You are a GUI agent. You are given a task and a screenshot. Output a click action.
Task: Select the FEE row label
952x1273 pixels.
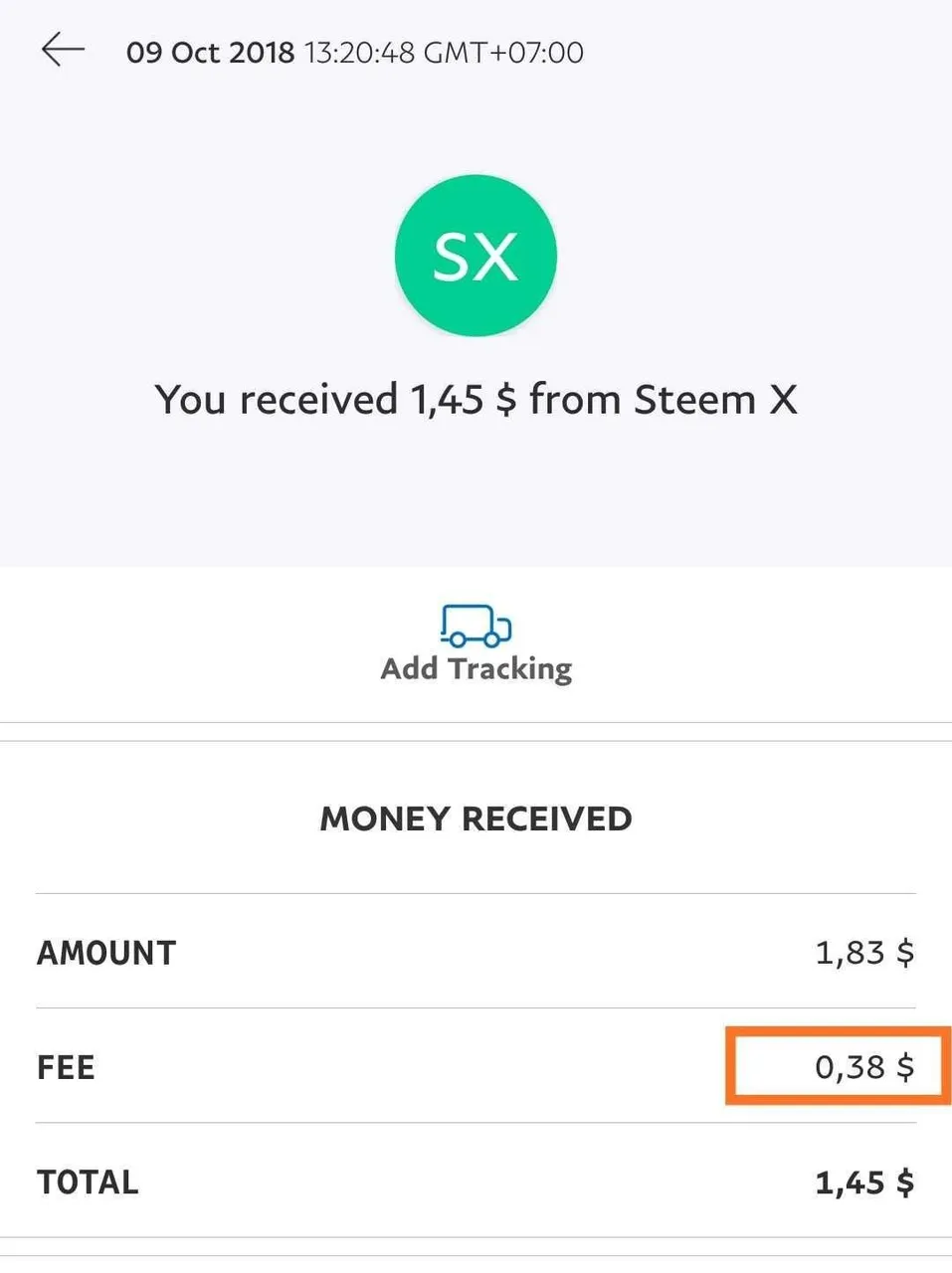tap(66, 1067)
